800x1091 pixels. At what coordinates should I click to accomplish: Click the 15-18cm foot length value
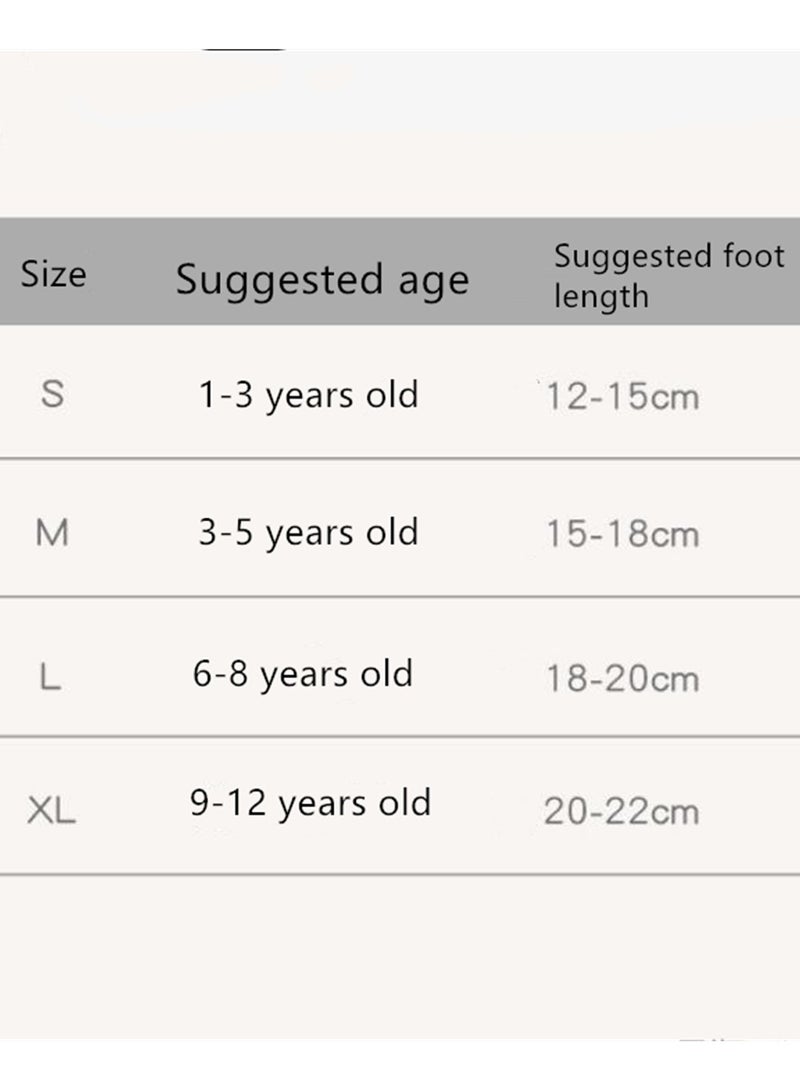pyautogui.click(x=623, y=534)
